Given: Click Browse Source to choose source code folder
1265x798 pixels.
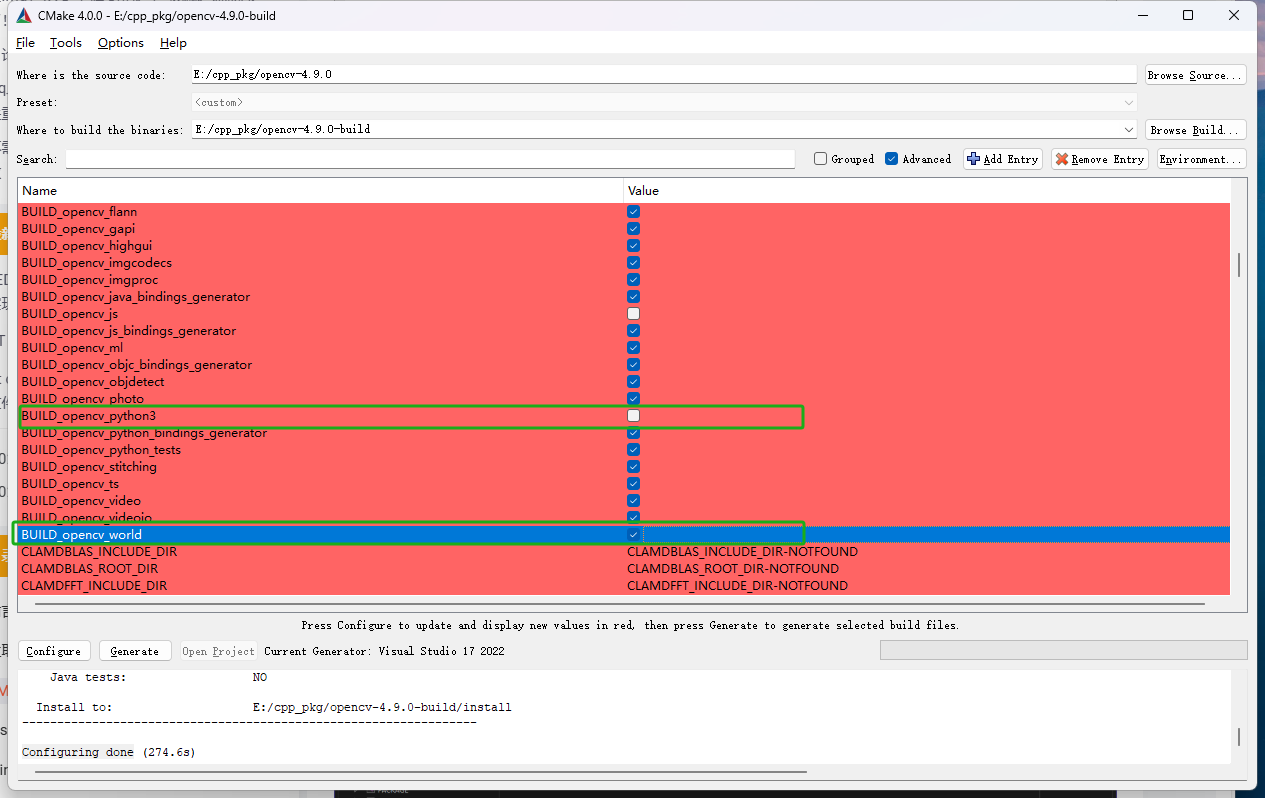Looking at the screenshot, I should [x=1194, y=74].
